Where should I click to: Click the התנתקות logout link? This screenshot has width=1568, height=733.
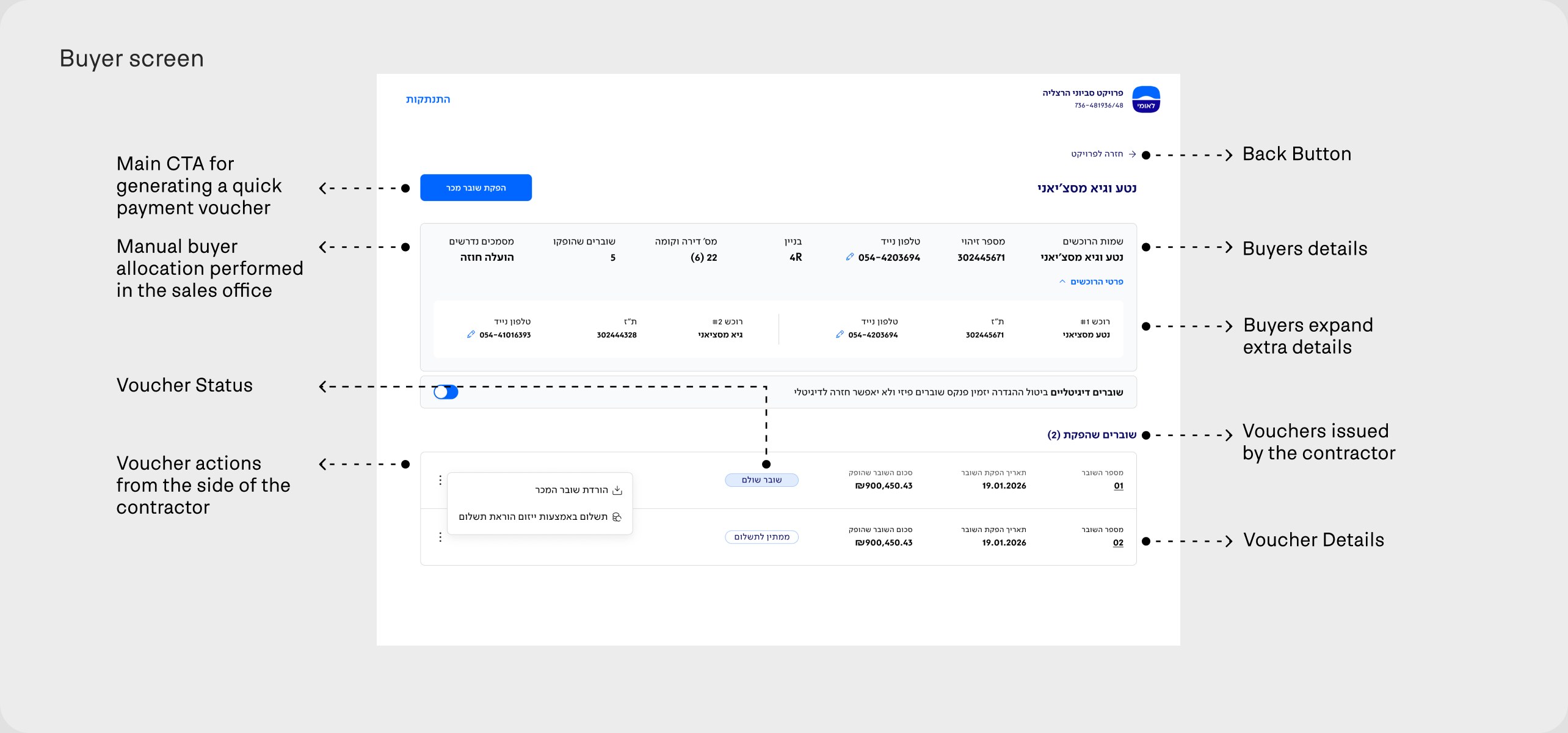(428, 100)
